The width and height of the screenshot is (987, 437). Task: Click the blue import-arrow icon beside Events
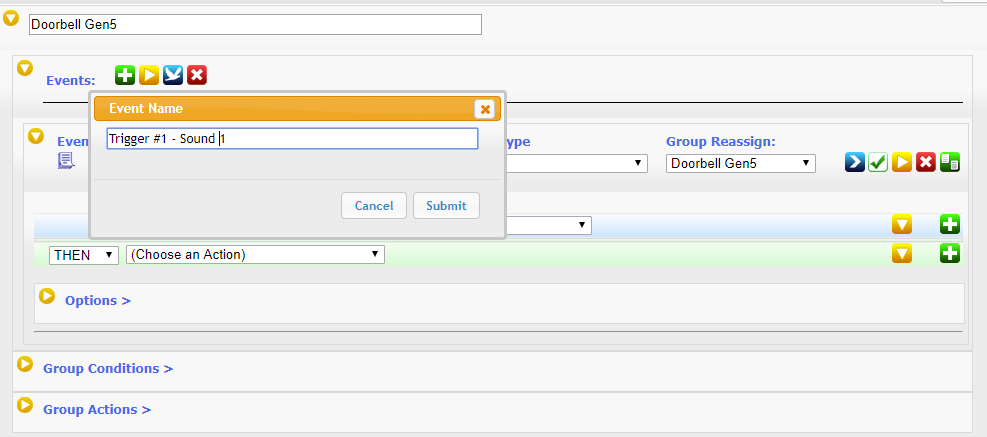(x=173, y=75)
